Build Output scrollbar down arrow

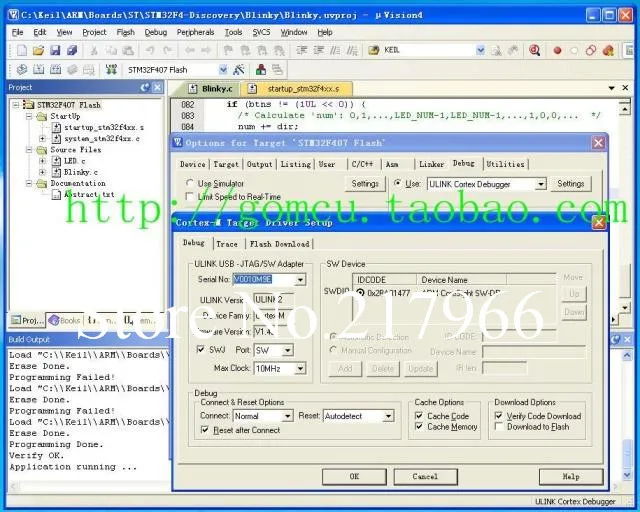tap(627, 475)
